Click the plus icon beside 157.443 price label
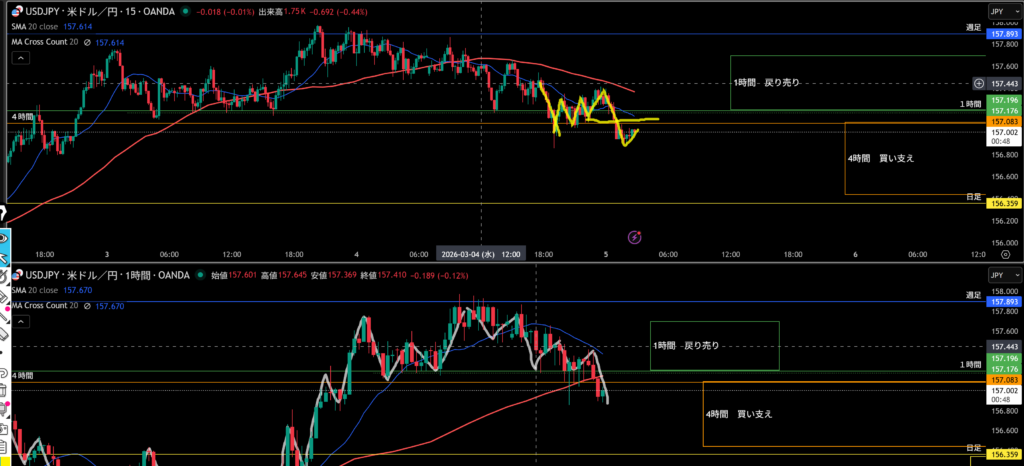This screenshot has width=1024, height=466. coord(979,84)
